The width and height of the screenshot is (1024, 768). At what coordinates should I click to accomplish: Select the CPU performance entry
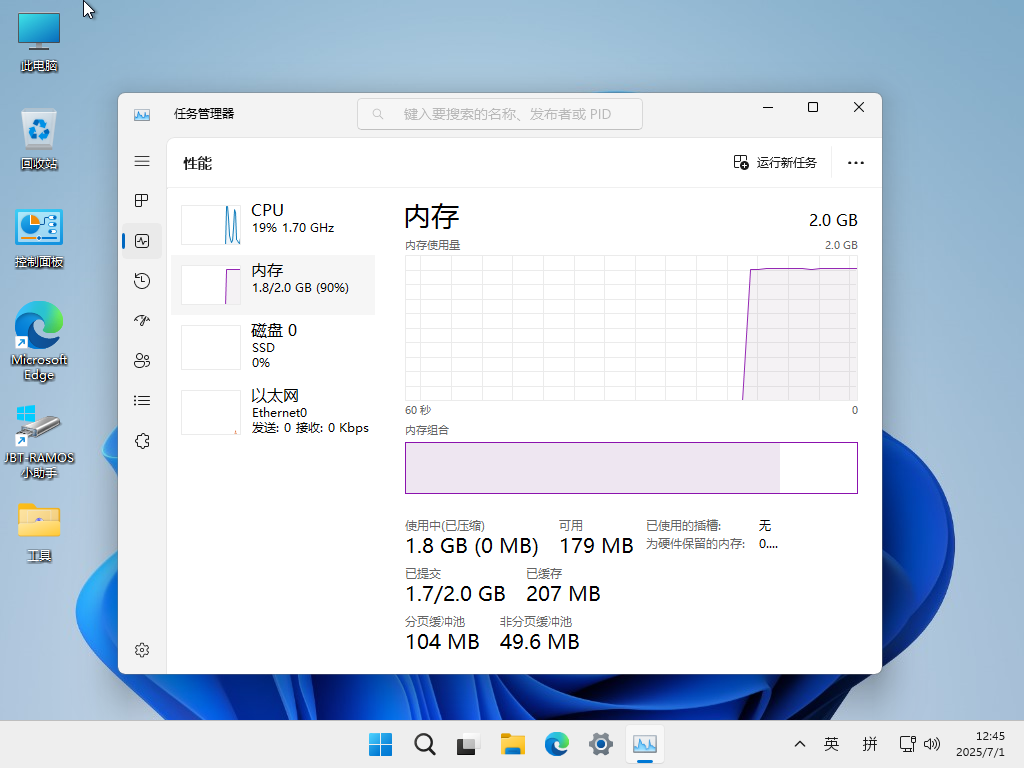[273, 225]
